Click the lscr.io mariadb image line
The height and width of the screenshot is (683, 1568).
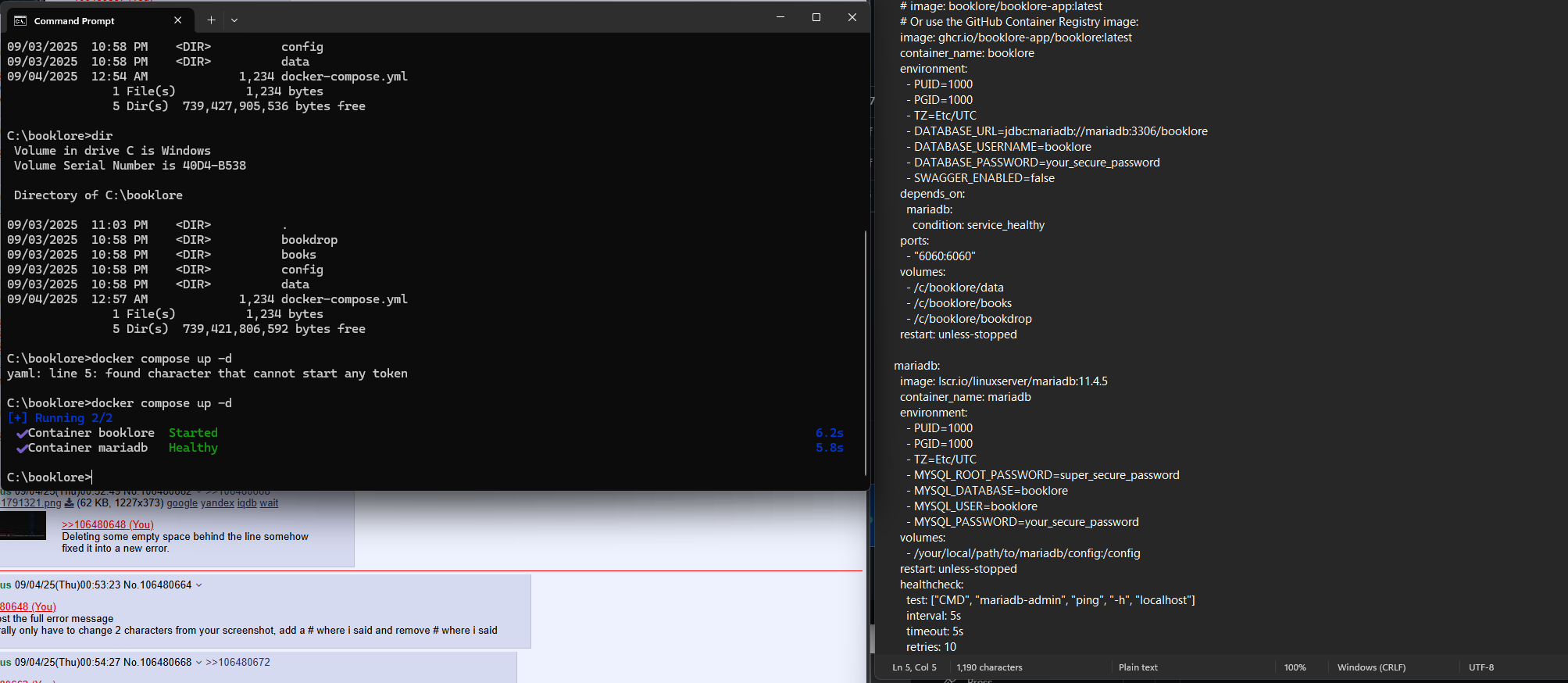pyautogui.click(x=1003, y=381)
